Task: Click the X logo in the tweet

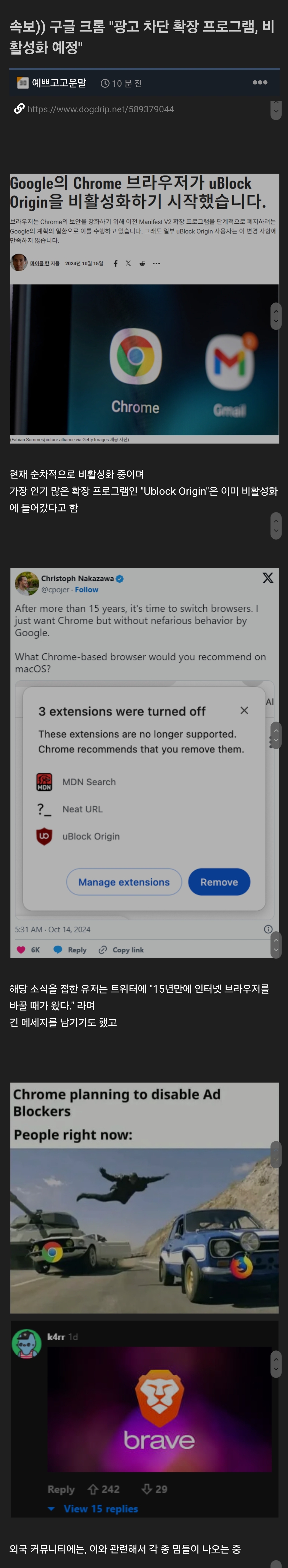Action: point(268,578)
